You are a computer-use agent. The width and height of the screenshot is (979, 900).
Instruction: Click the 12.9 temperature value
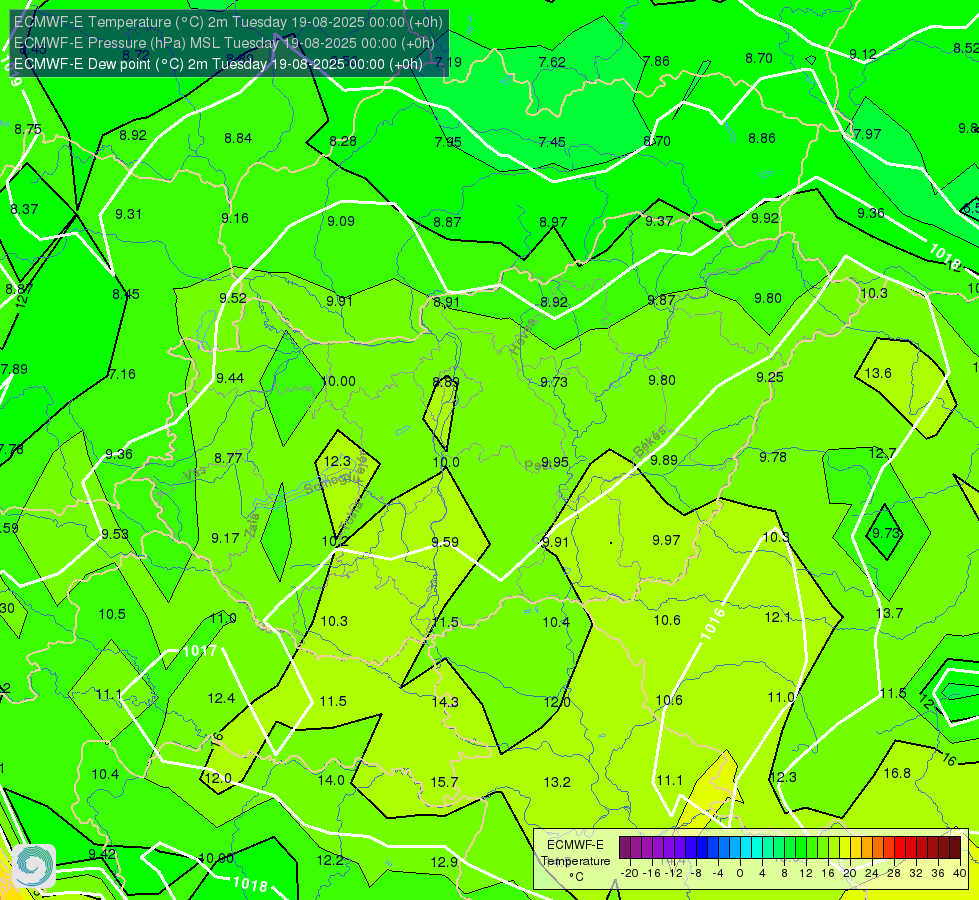click(444, 862)
